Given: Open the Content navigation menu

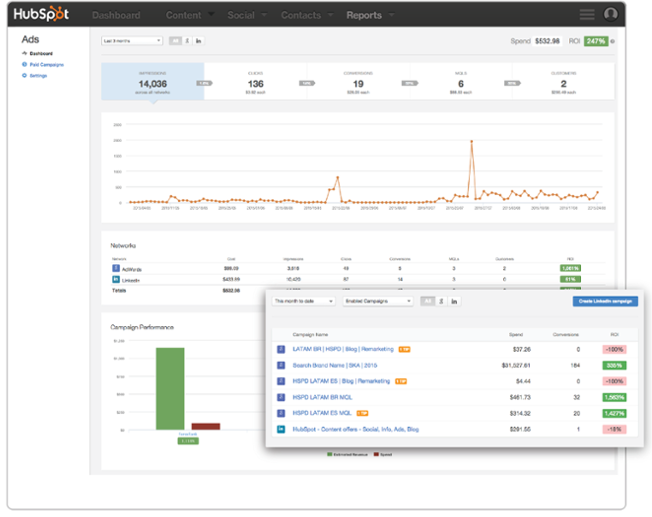Looking at the screenshot, I should pyautogui.click(x=183, y=15).
